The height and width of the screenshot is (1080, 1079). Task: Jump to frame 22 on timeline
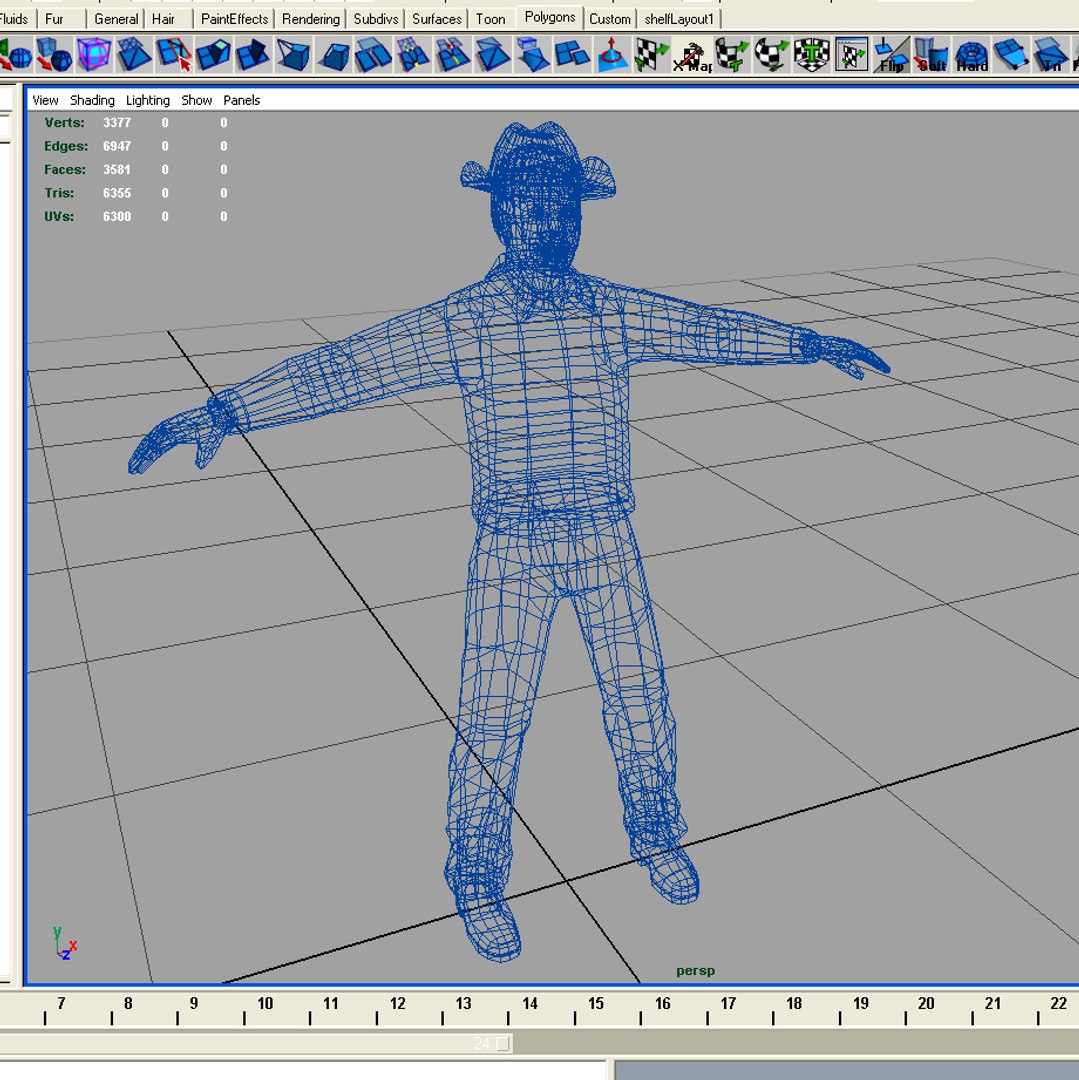1059,1004
